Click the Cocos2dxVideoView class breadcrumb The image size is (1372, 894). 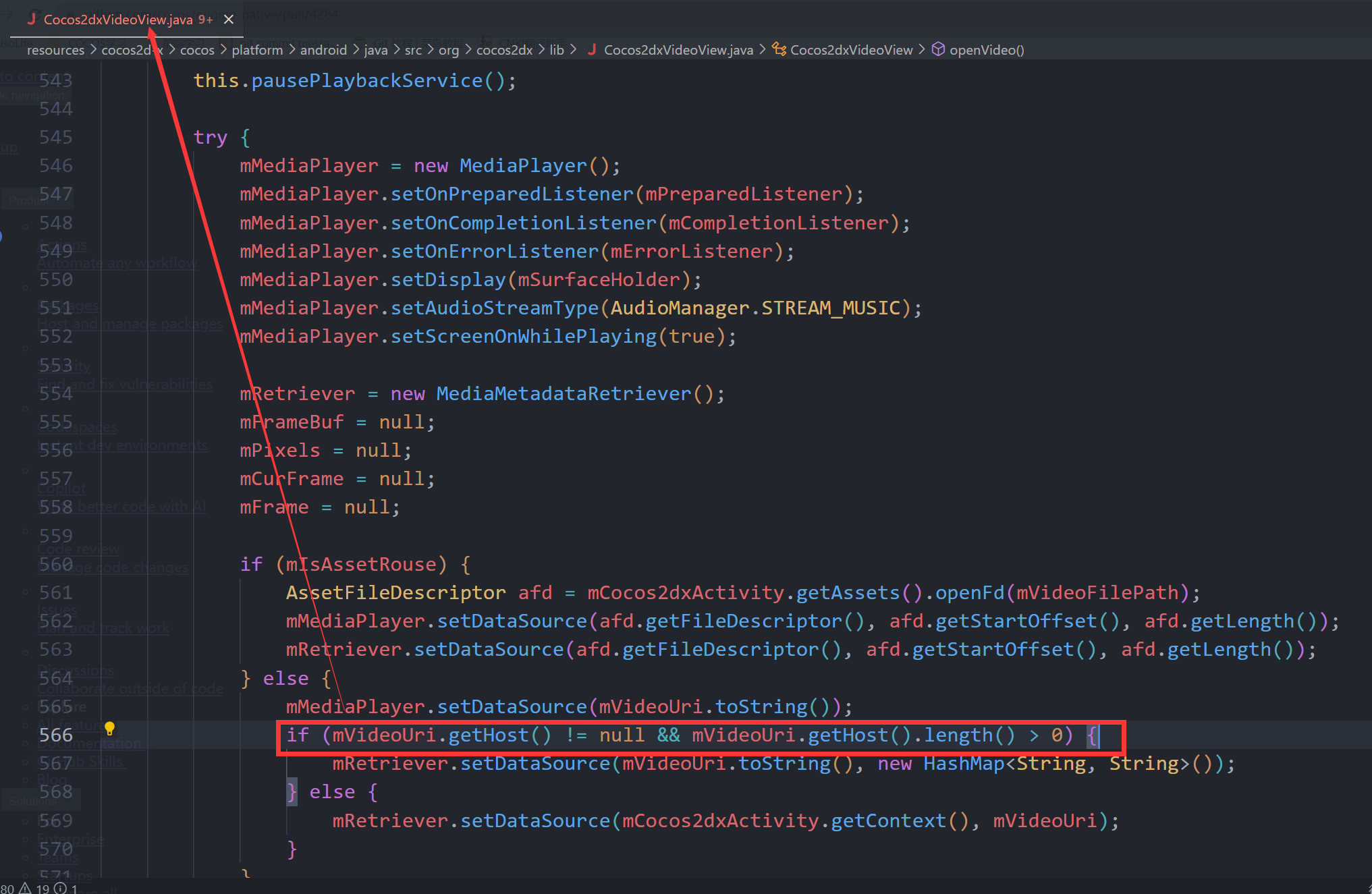tap(851, 50)
